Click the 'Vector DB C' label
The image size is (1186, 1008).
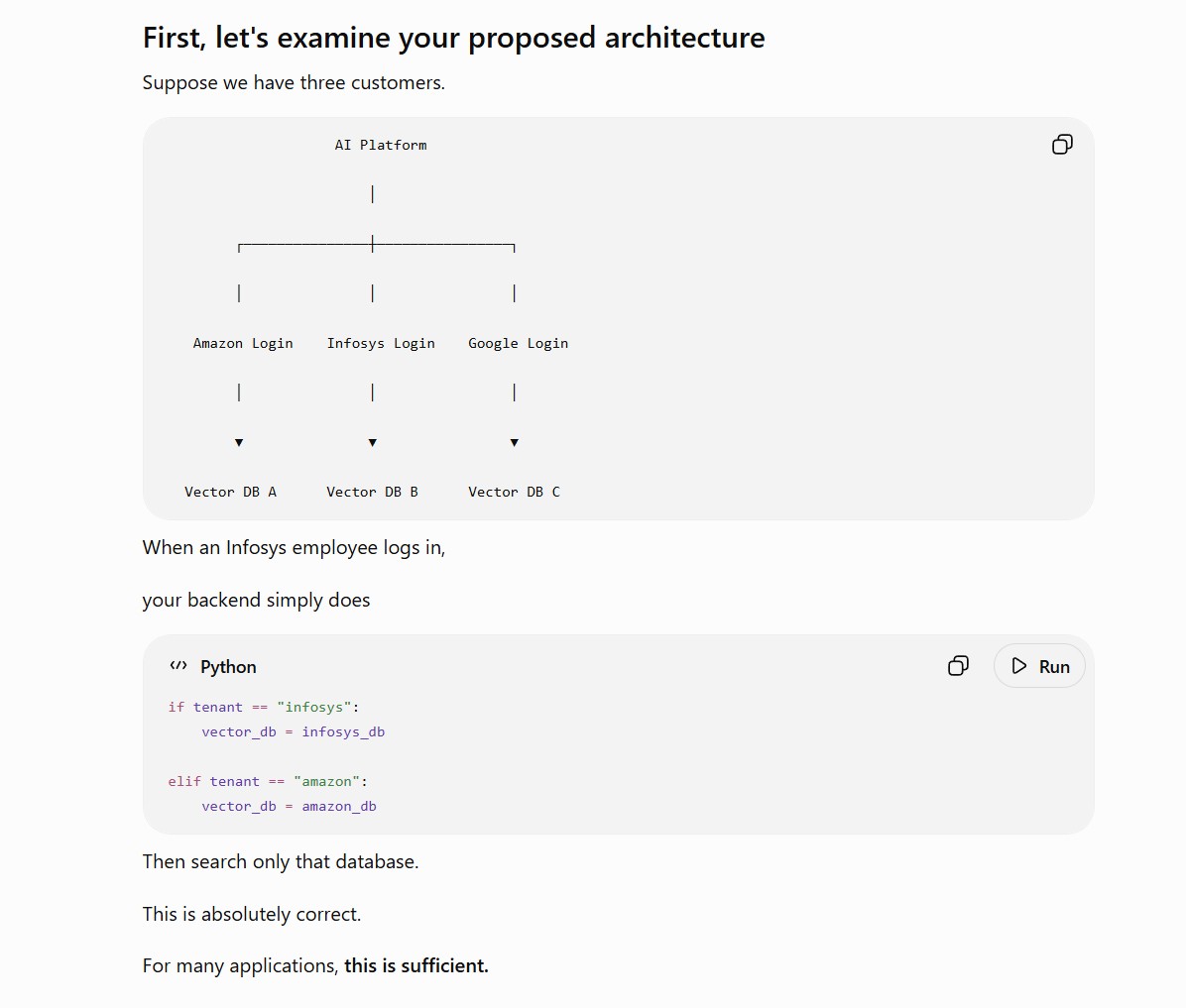pos(515,493)
